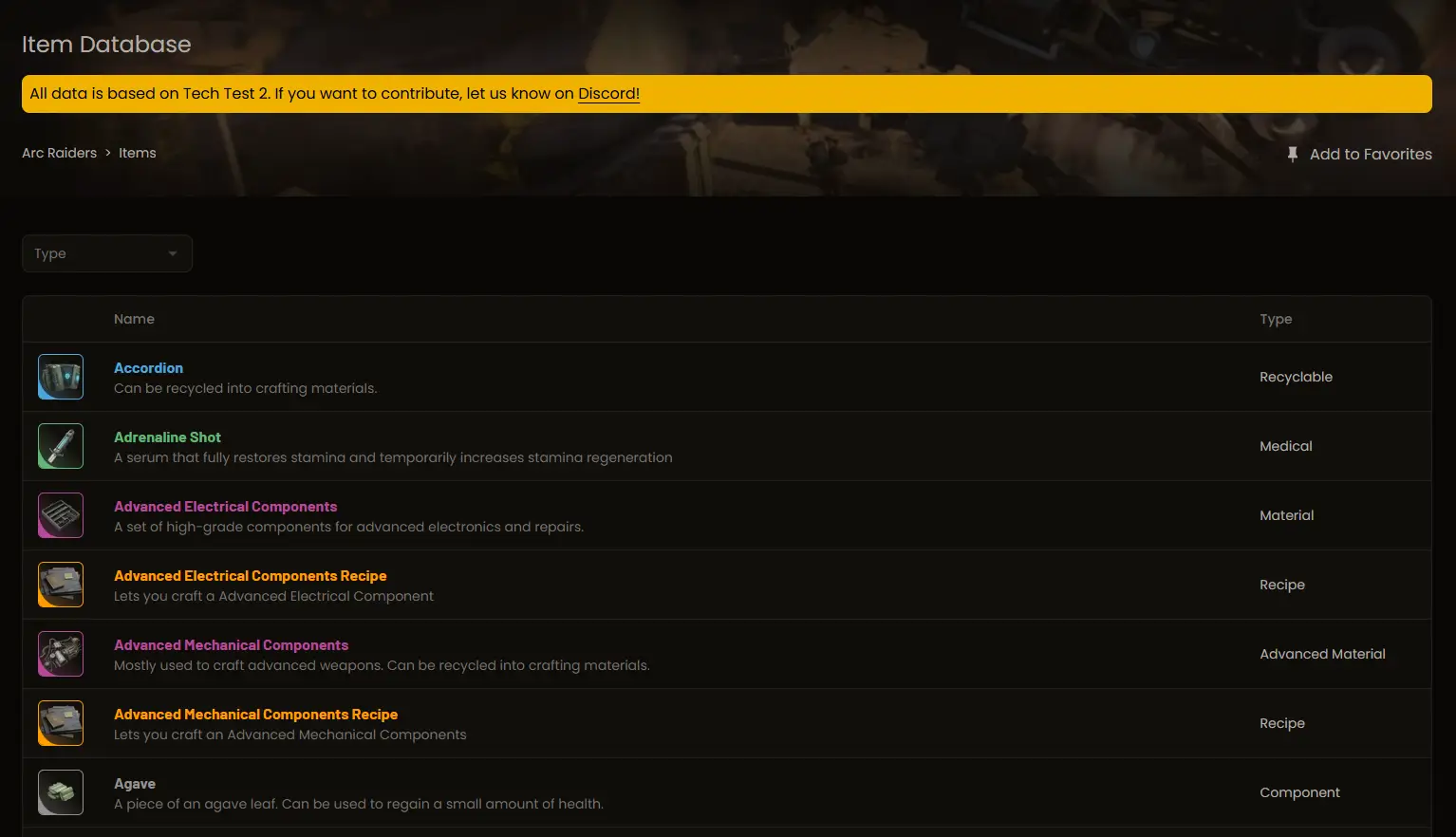Image resolution: width=1456 pixels, height=837 pixels.
Task: Open Advanced Mechanical Components Recipe link
Action: [x=255, y=715]
